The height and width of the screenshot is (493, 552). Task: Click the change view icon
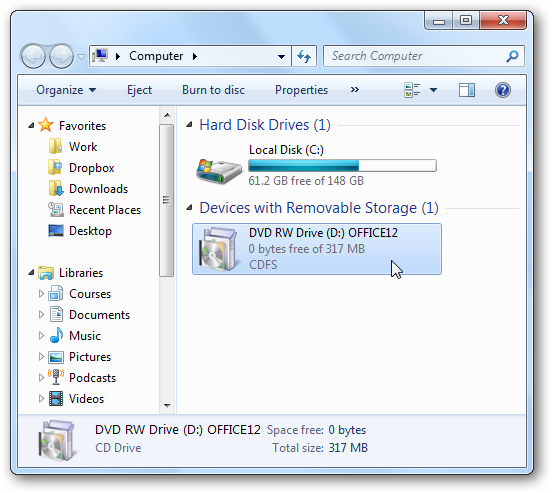tap(412, 90)
